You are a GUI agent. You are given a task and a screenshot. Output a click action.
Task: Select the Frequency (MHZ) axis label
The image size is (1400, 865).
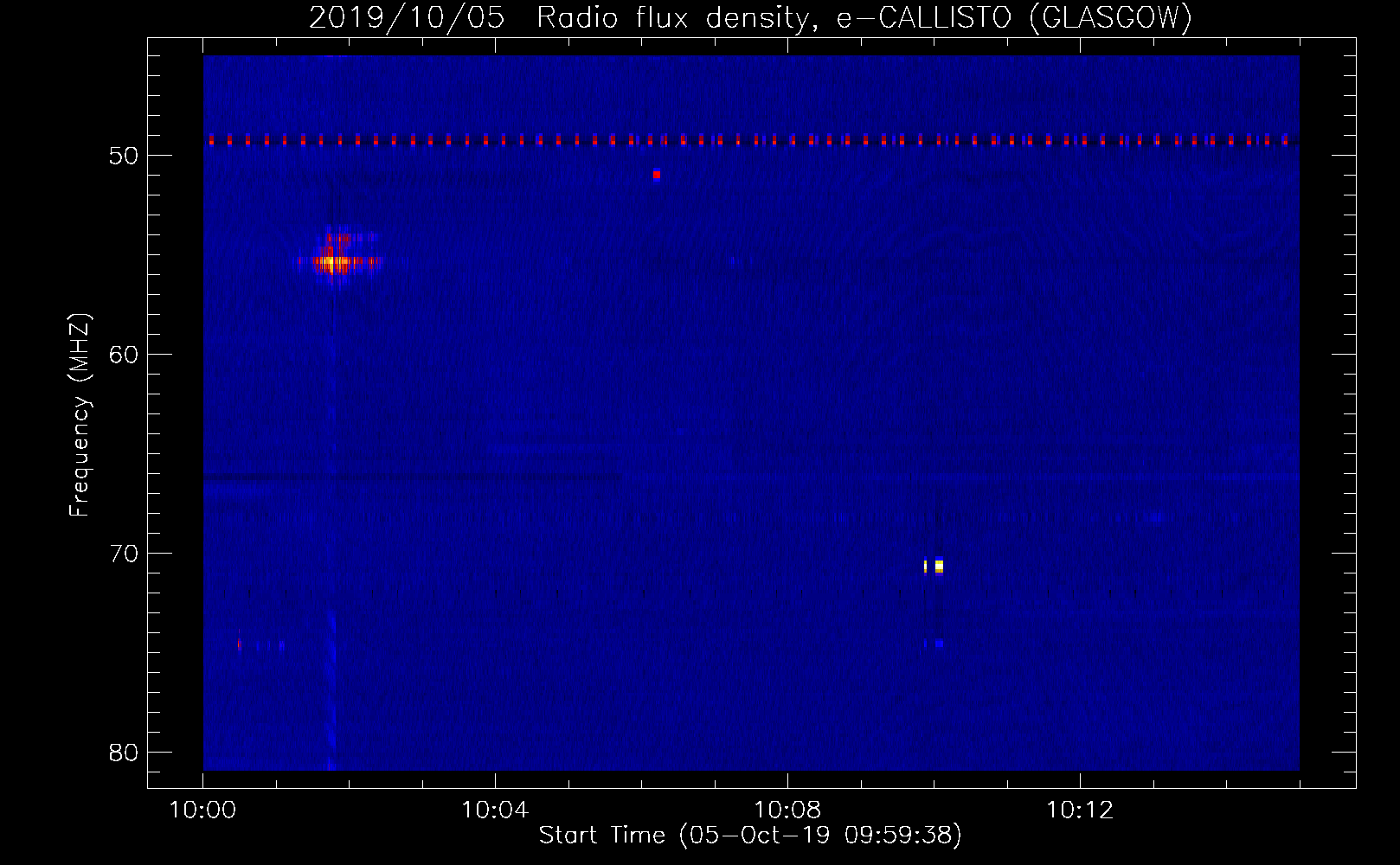79,415
